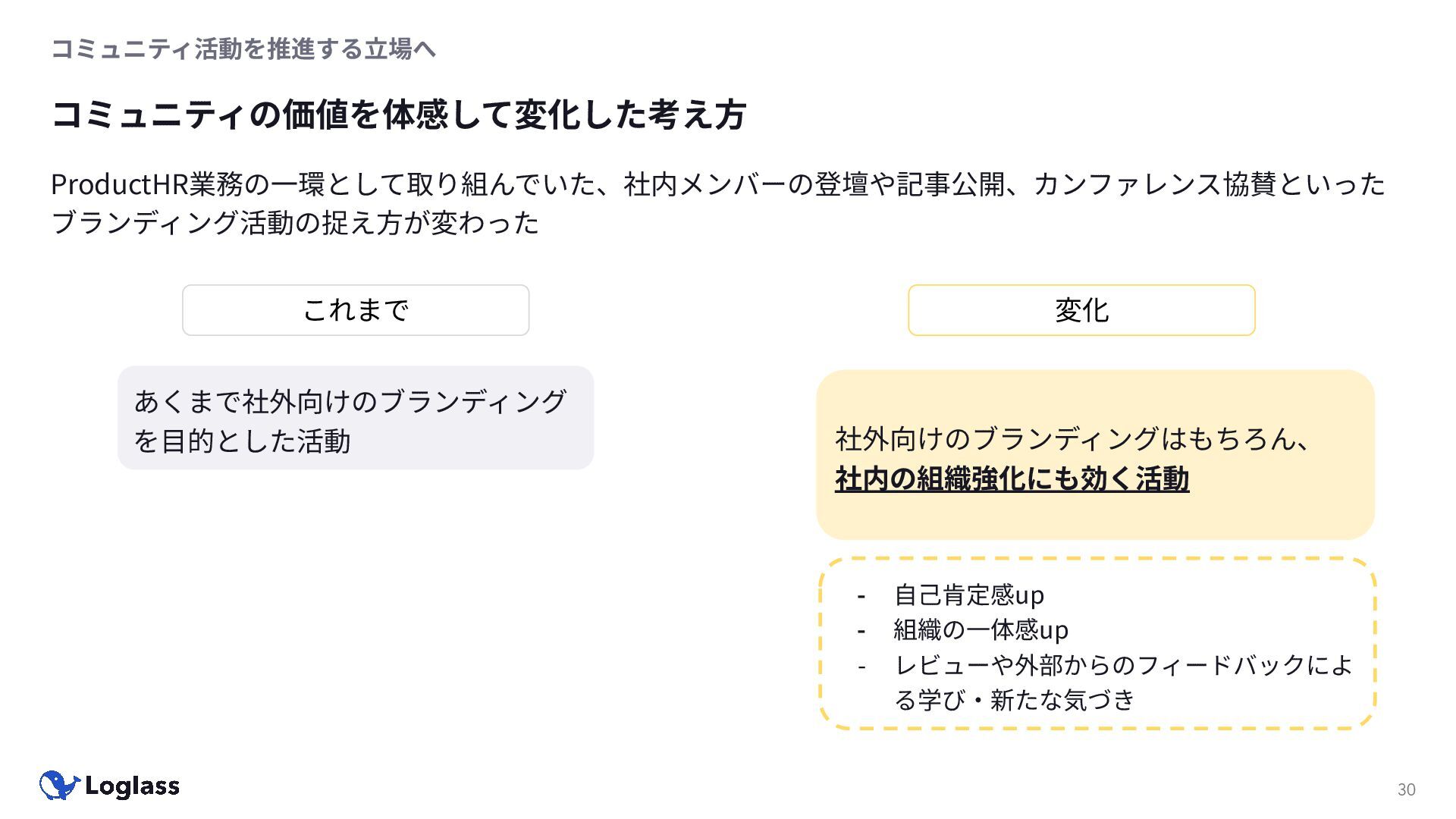Viewport: 1456px width, 819px height.
Task: Click the dash before 自己肯定感up
Action: pyautogui.click(x=861, y=596)
